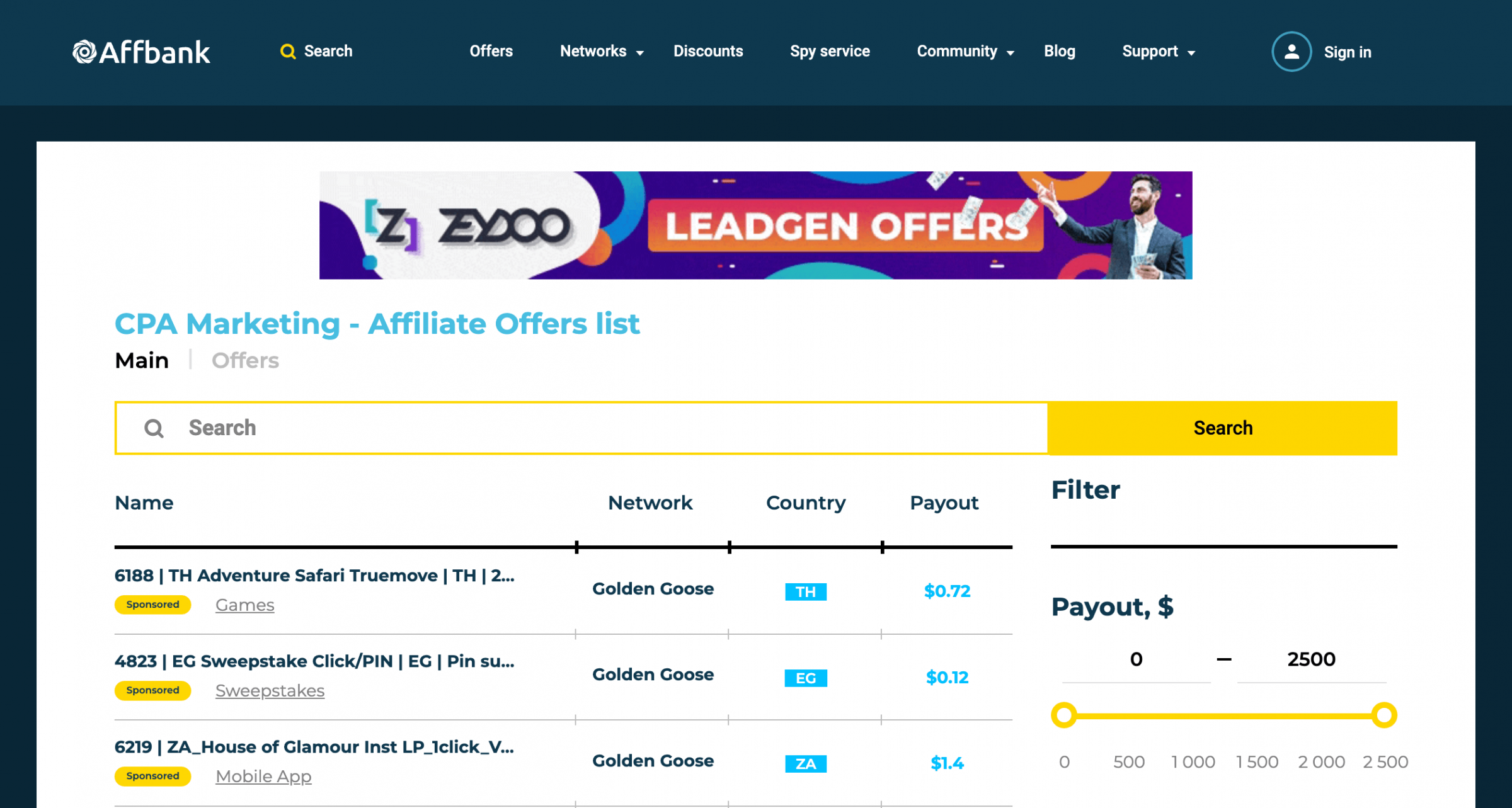The image size is (1512, 808).
Task: Click Sponsored badge on House of Glamour offer
Action: click(152, 776)
